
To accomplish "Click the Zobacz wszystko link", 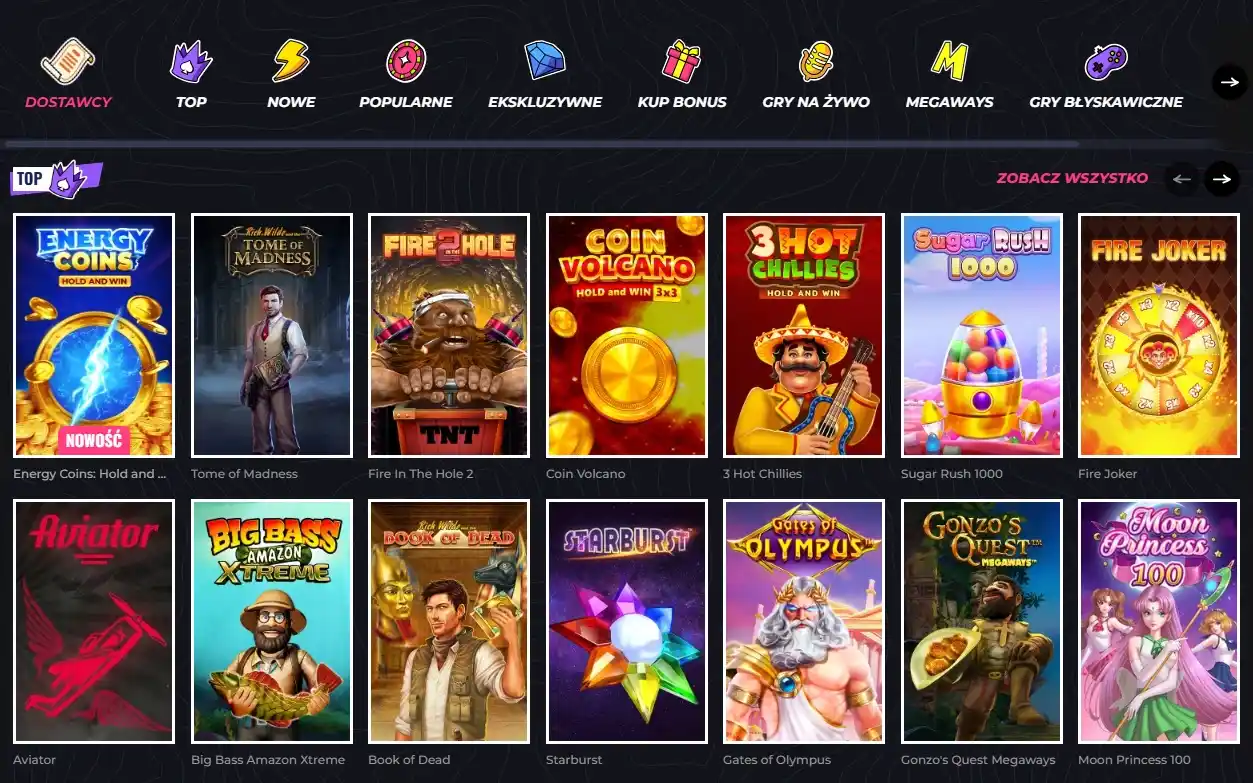I will [1072, 178].
